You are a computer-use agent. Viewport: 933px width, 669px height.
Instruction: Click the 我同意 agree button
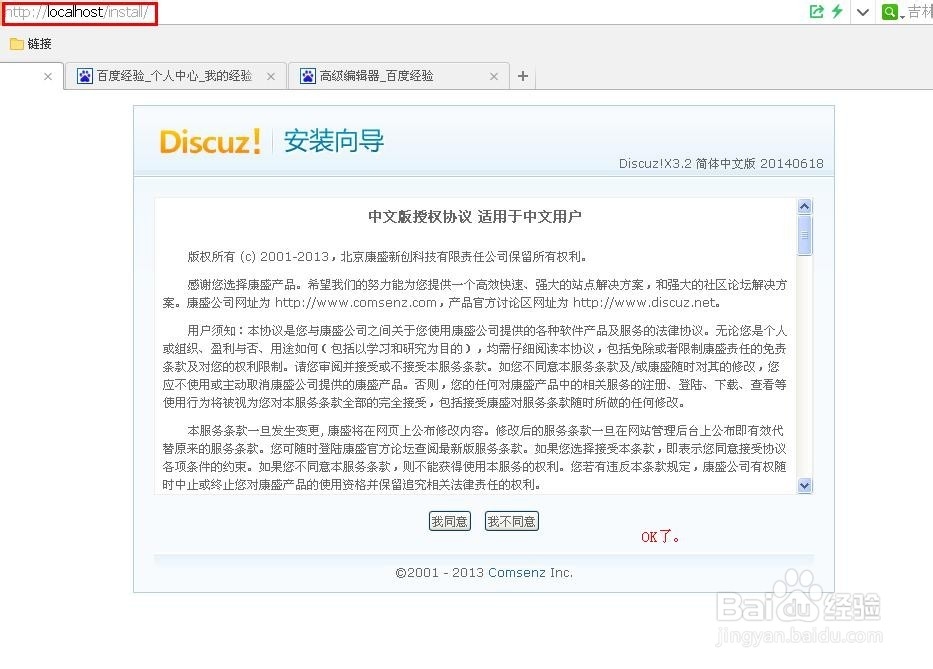(449, 521)
